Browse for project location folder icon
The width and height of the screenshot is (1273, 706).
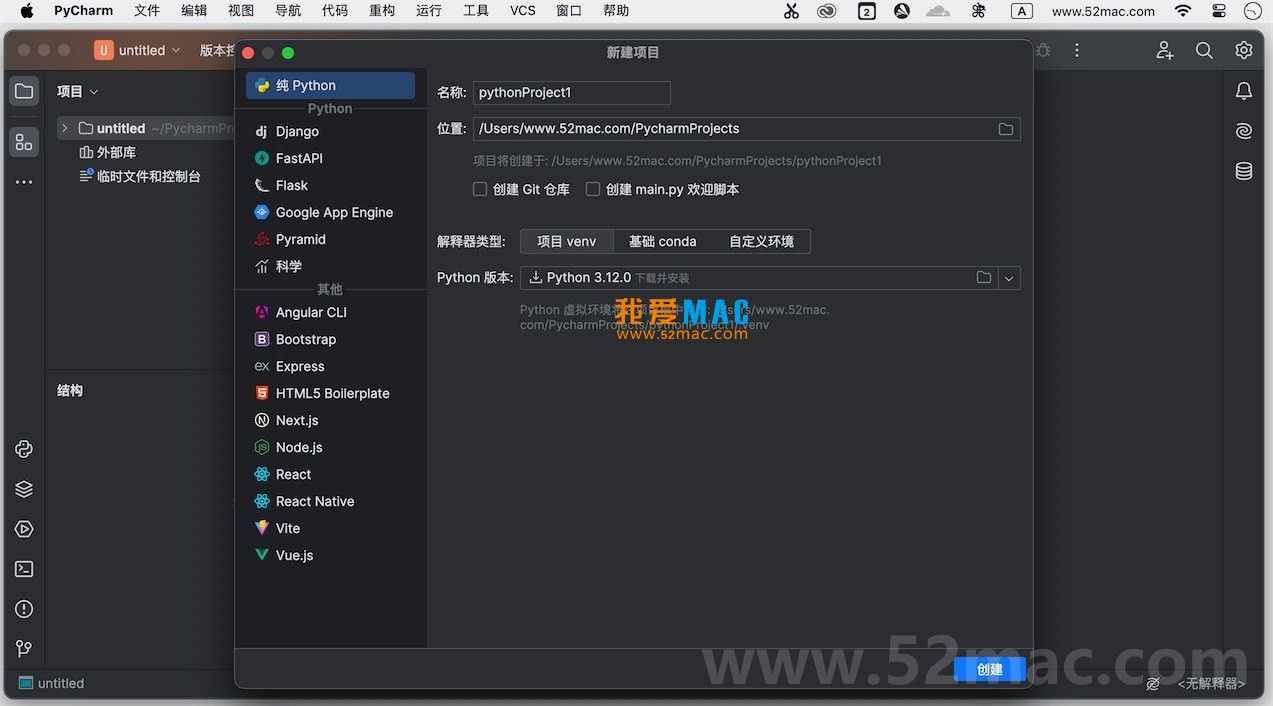tap(1006, 129)
